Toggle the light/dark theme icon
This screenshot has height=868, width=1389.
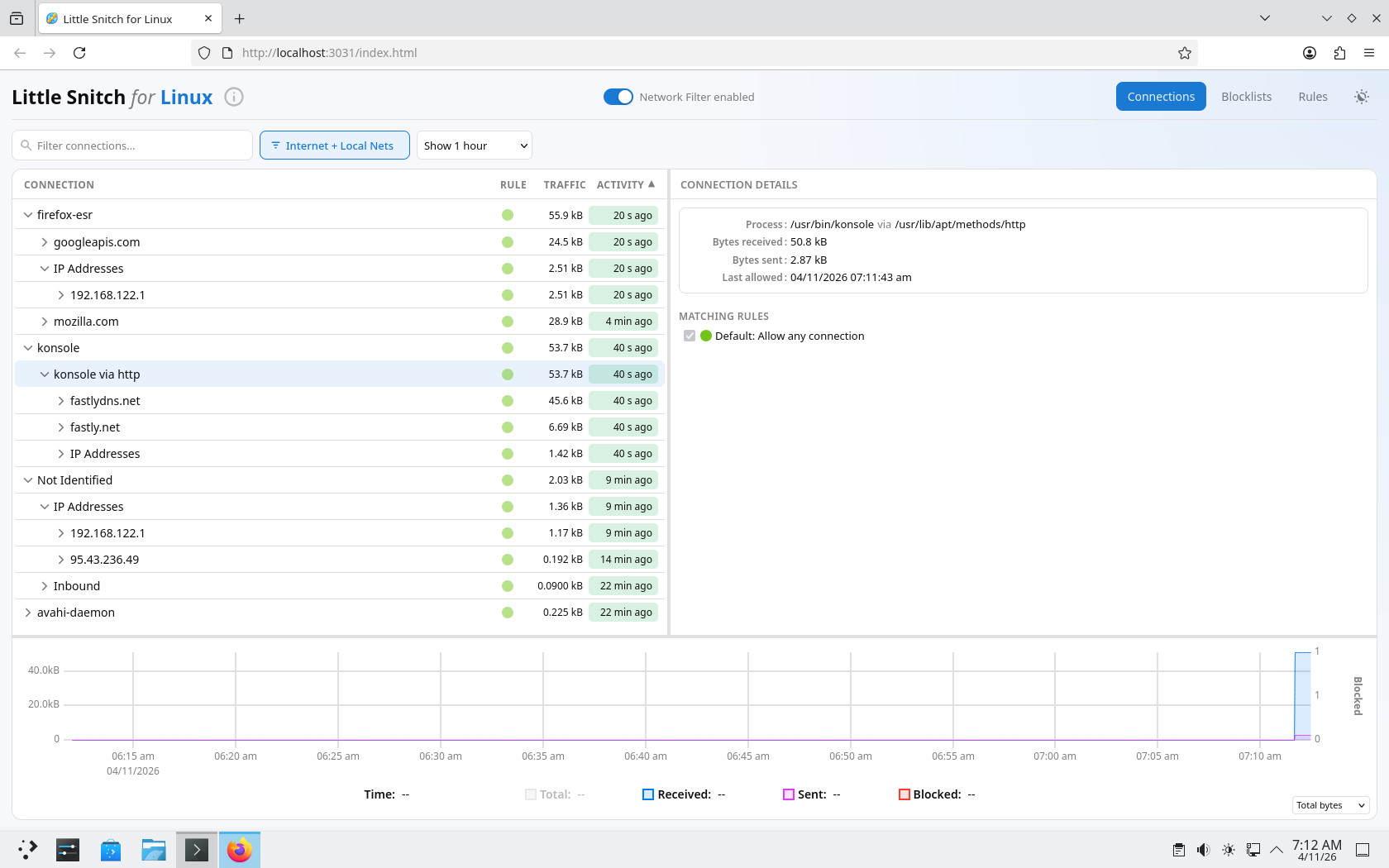point(1361,97)
